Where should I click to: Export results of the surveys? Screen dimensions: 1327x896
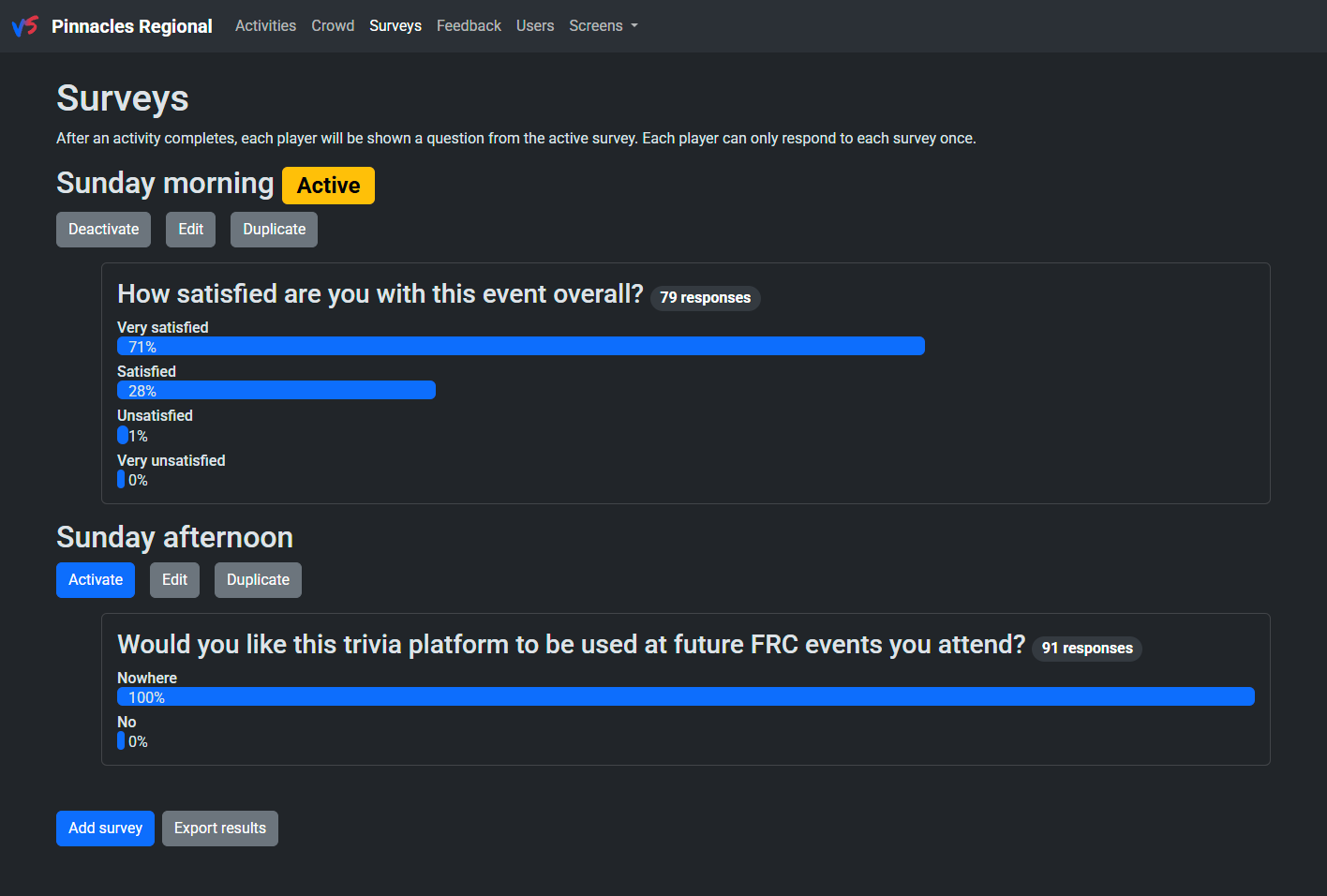(220, 829)
